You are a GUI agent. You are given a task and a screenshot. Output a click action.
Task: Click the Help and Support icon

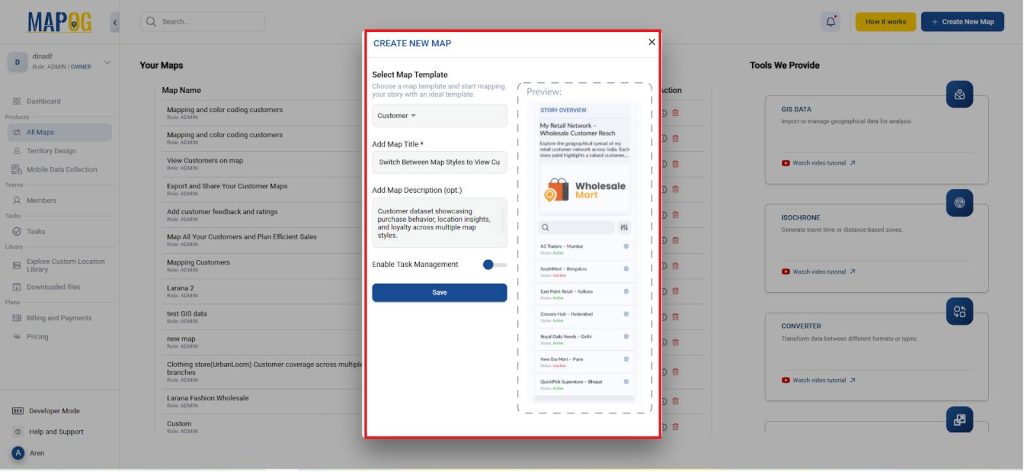coord(18,432)
